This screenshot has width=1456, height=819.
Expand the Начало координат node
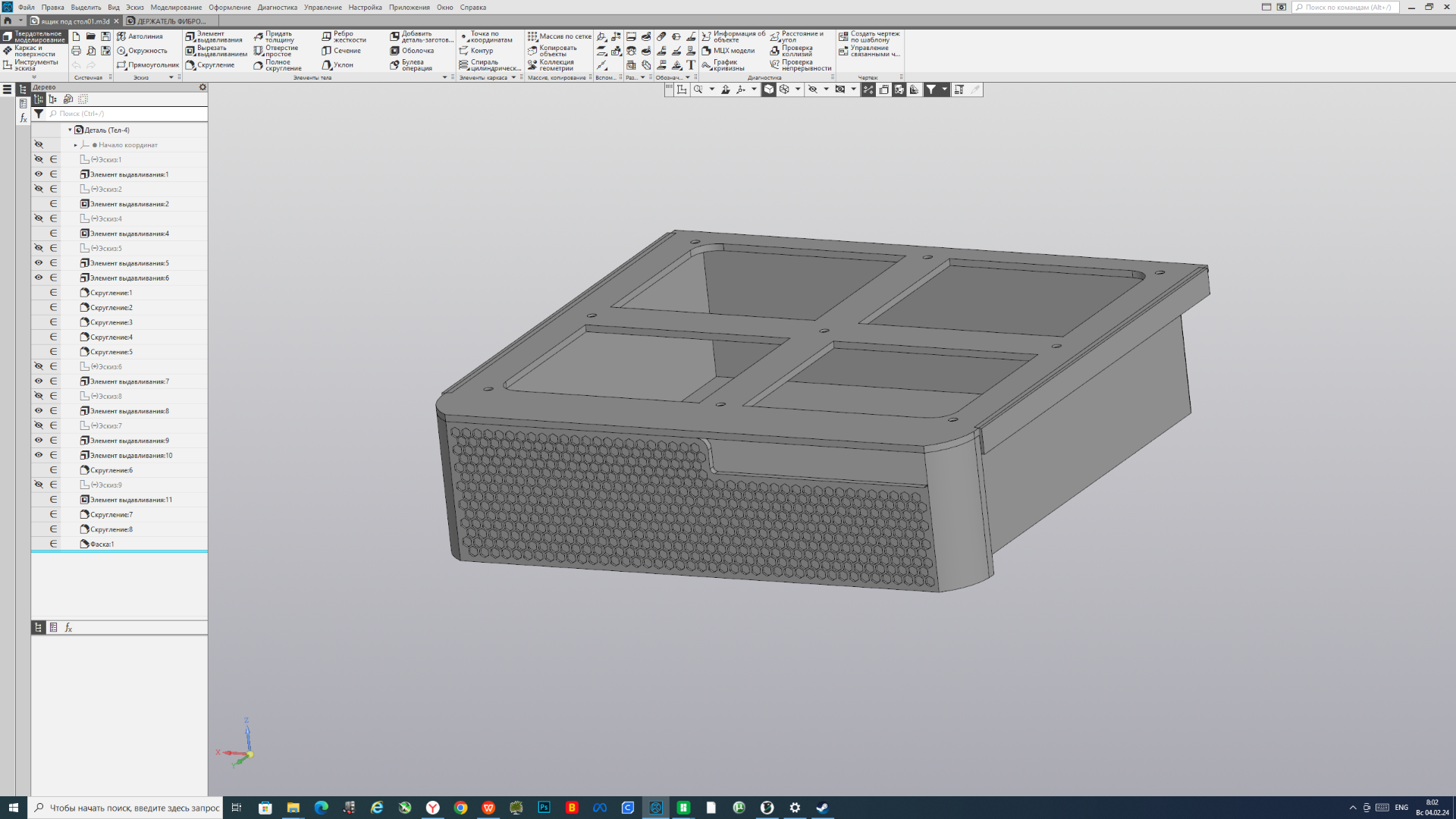coord(76,145)
